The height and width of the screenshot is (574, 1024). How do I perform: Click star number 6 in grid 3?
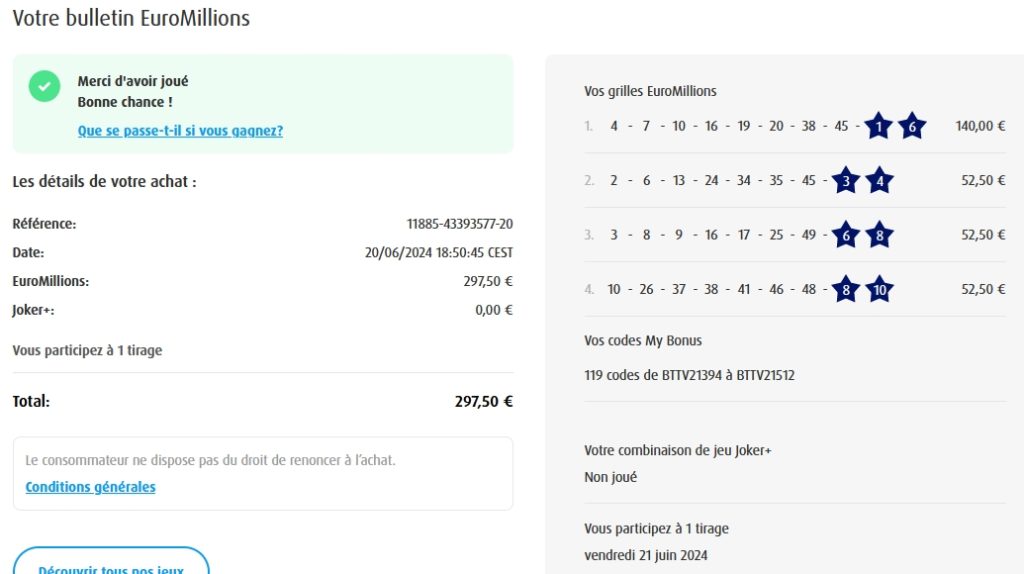[x=846, y=235]
